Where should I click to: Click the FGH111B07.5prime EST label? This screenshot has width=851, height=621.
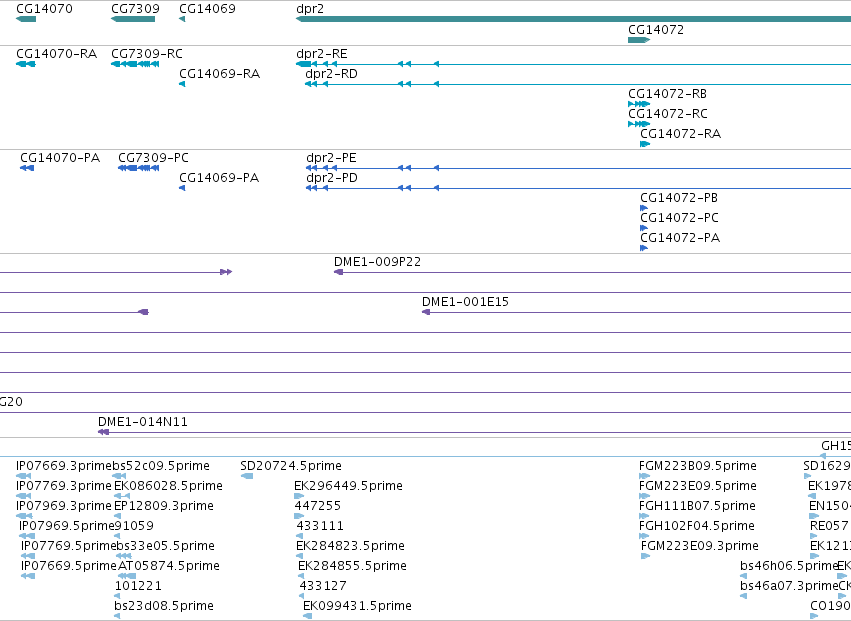(x=697, y=506)
